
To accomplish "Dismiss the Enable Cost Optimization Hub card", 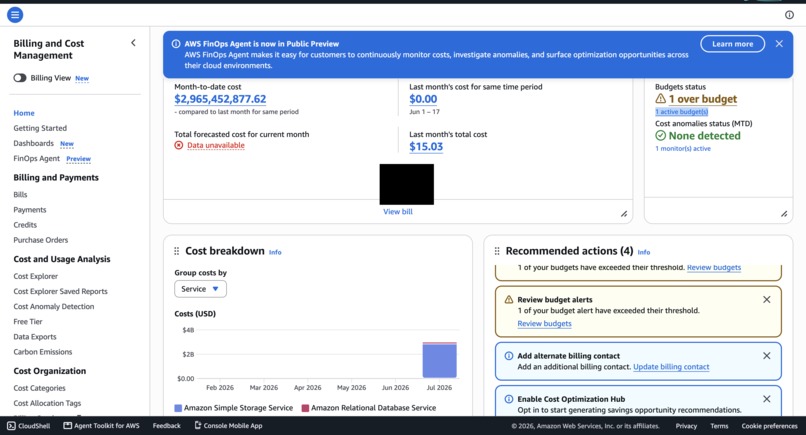I will click(x=766, y=399).
